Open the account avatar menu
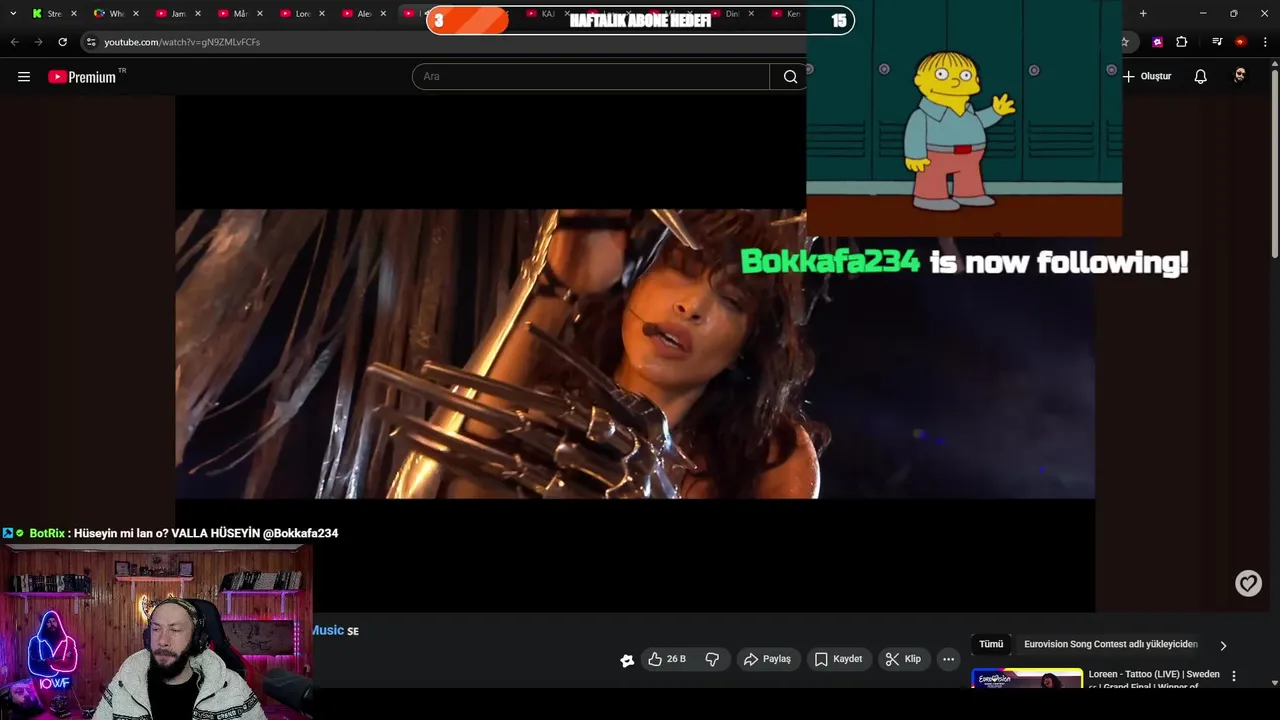 [x=1240, y=77]
